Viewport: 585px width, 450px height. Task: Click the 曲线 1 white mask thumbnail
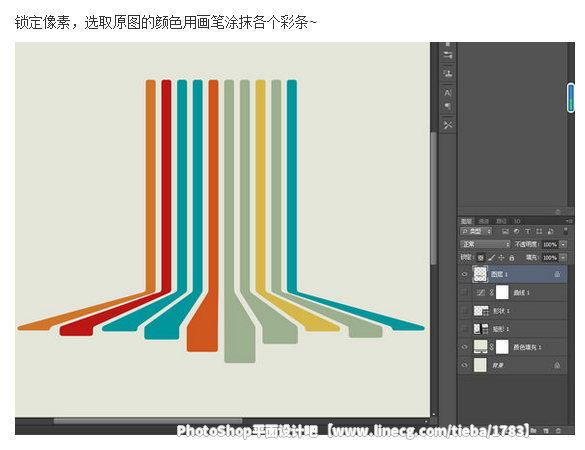pyautogui.click(x=502, y=293)
